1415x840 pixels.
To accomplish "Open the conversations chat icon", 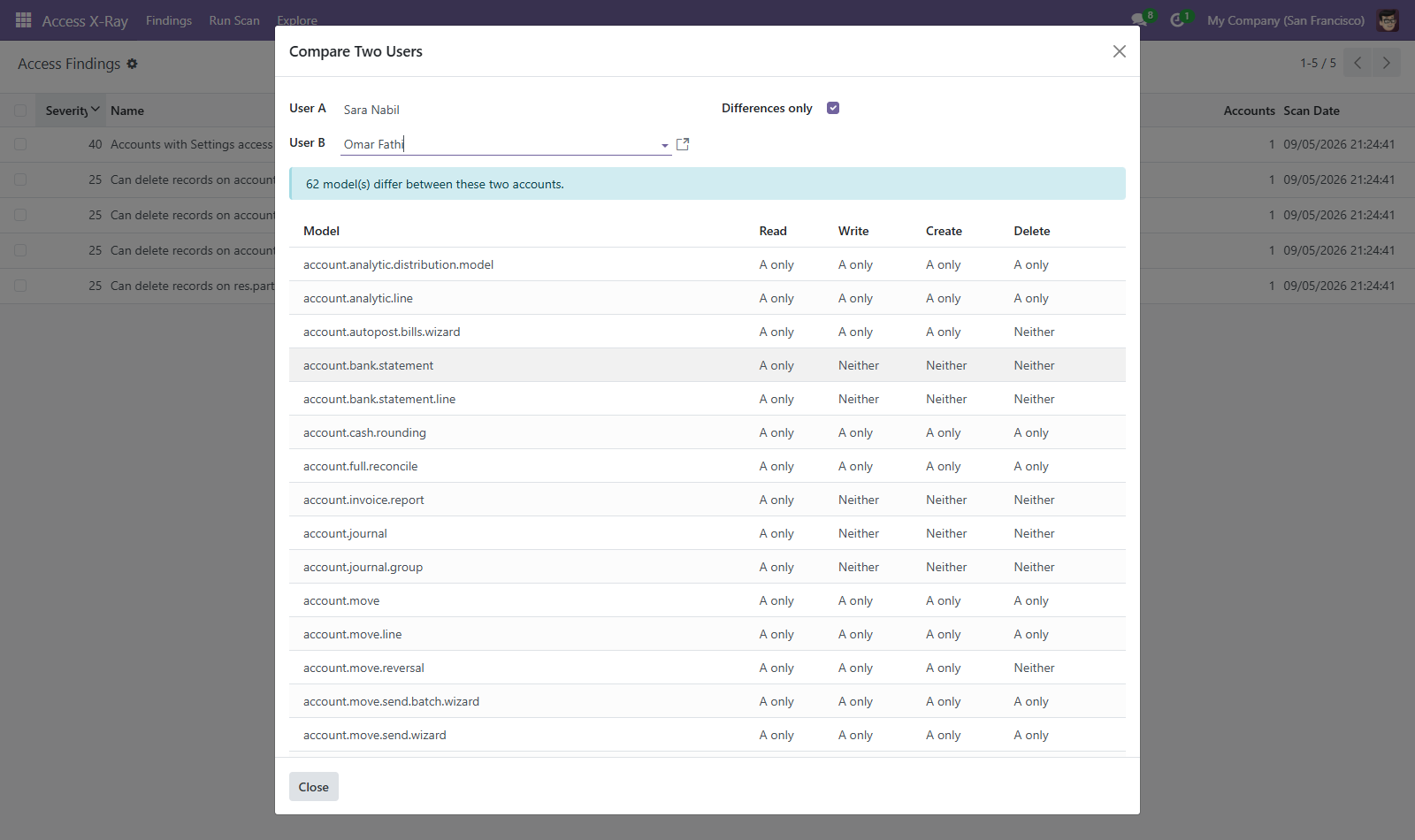I will pos(1139,19).
